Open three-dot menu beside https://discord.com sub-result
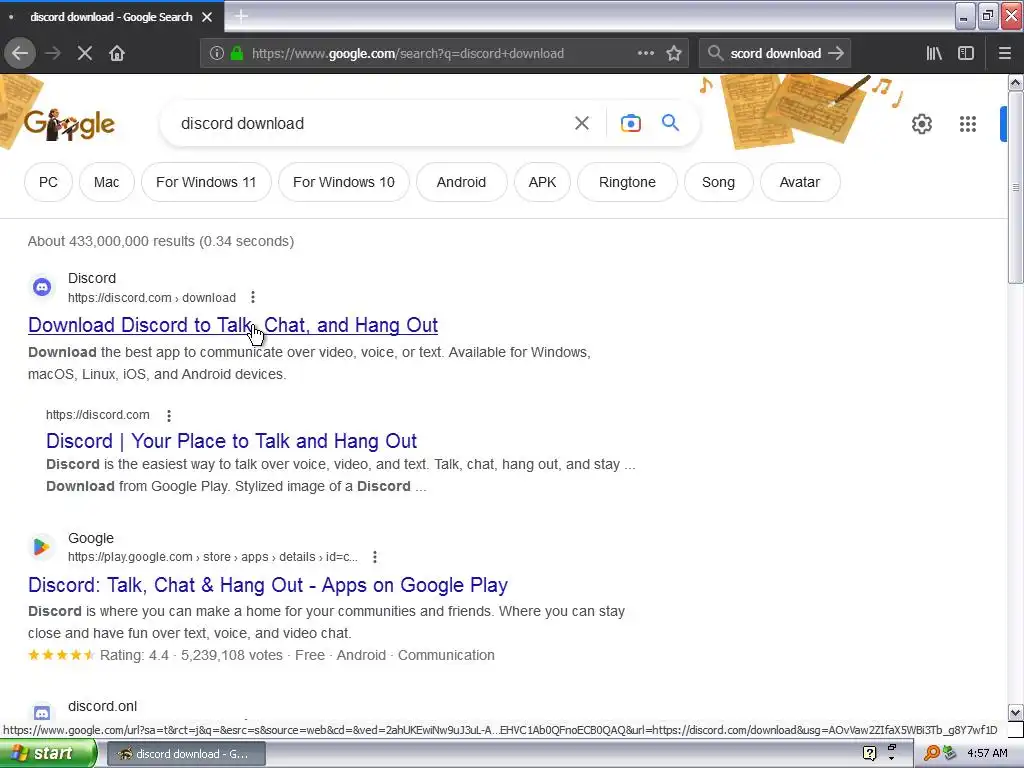1024x768 pixels. point(169,415)
